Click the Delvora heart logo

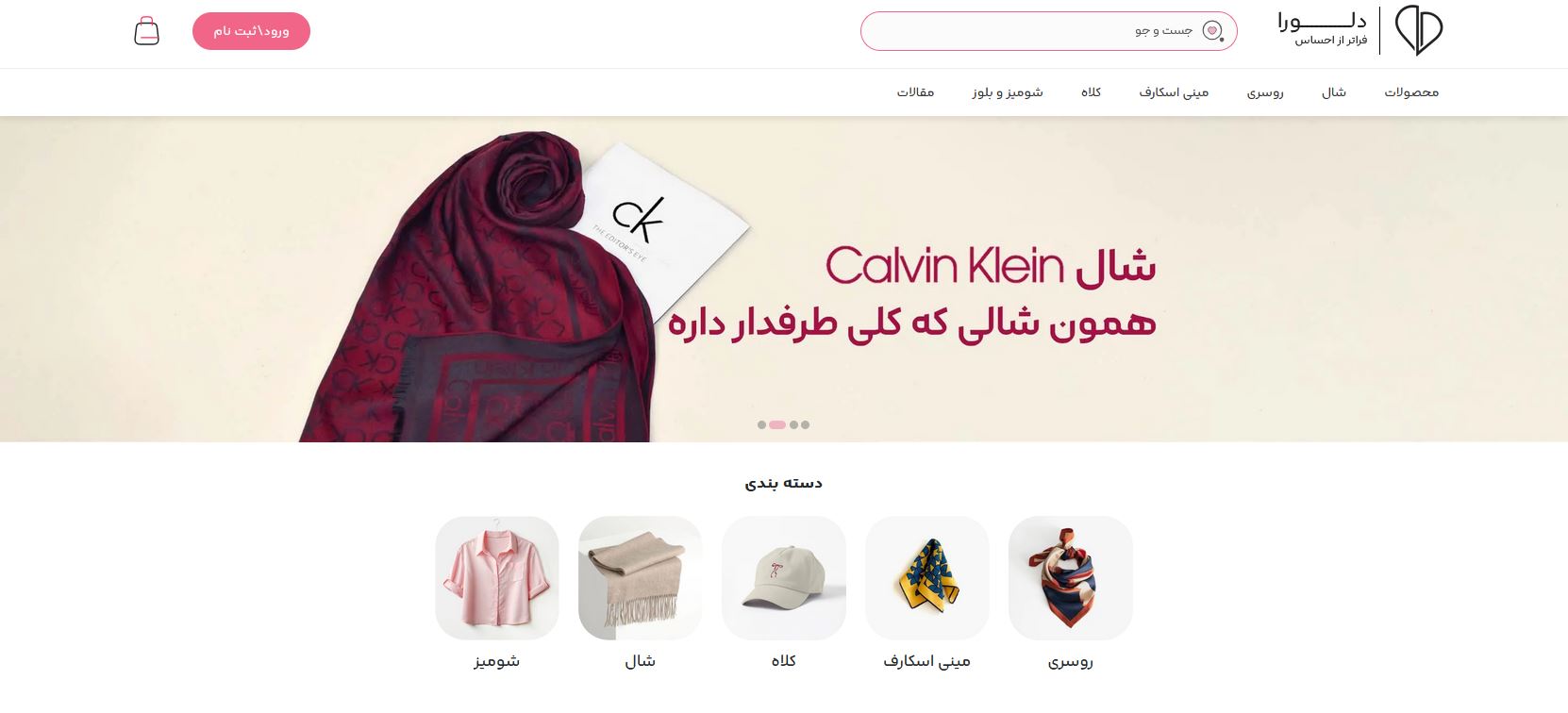tap(1419, 30)
